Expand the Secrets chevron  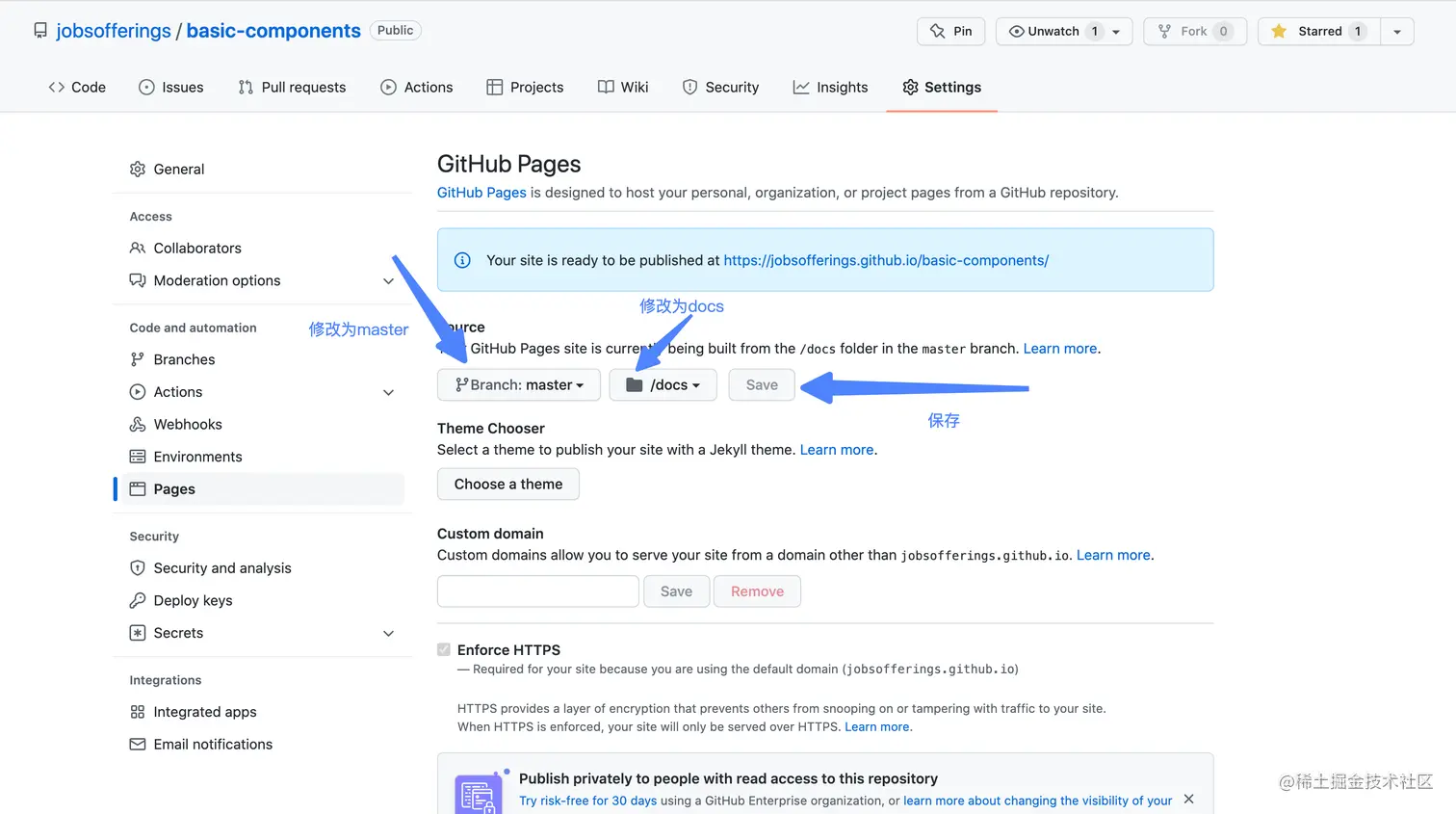pyautogui.click(x=388, y=633)
